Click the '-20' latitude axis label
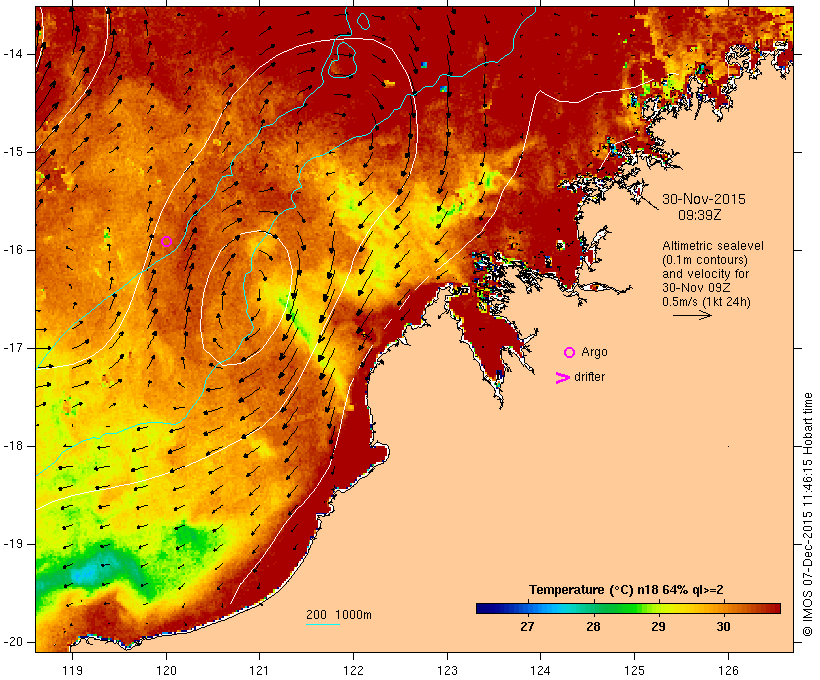The image size is (820, 680). pyautogui.click(x=12, y=642)
